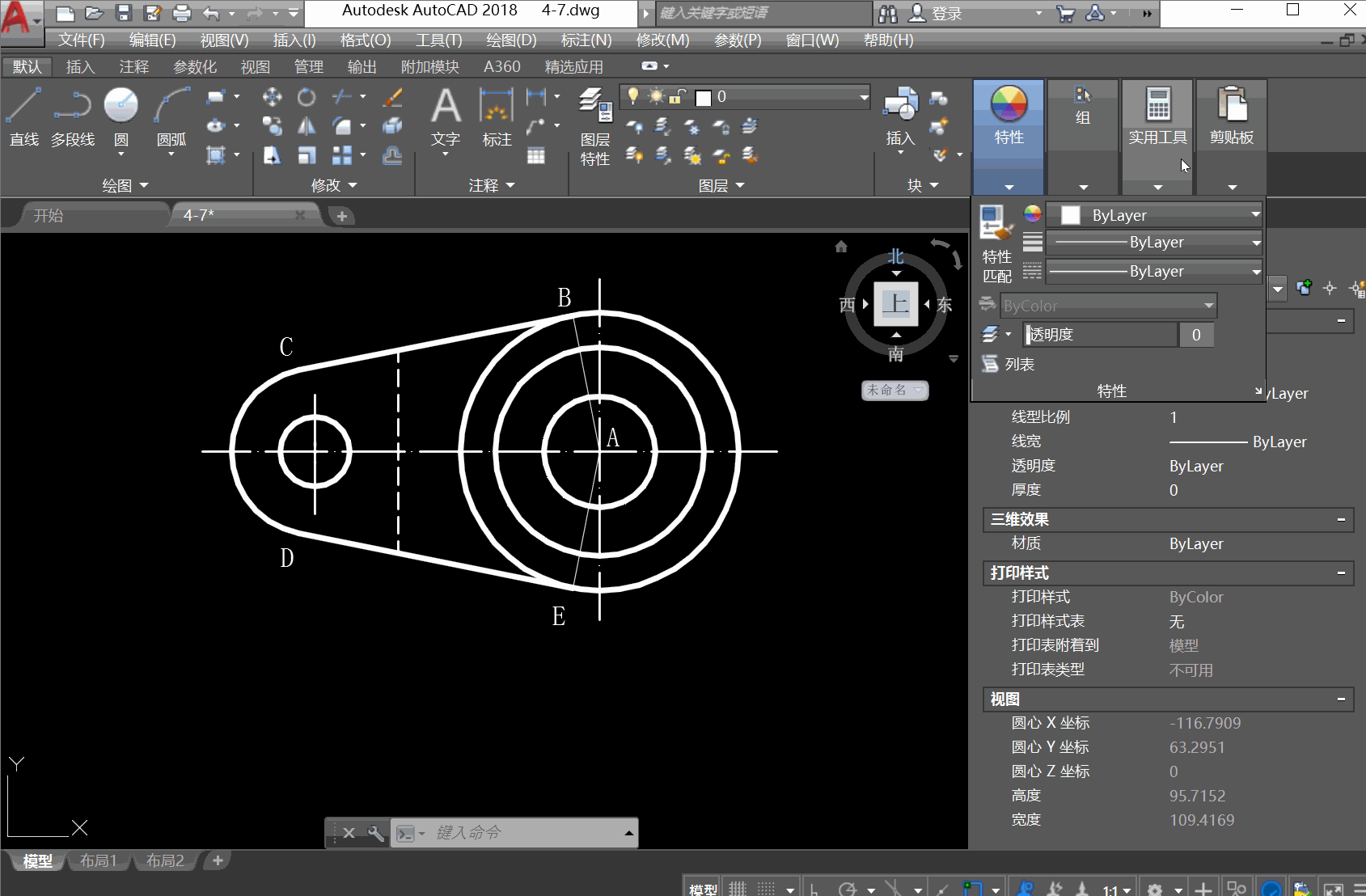
Task: Click Match Properties (特性匹配) icon
Action: 996,243
